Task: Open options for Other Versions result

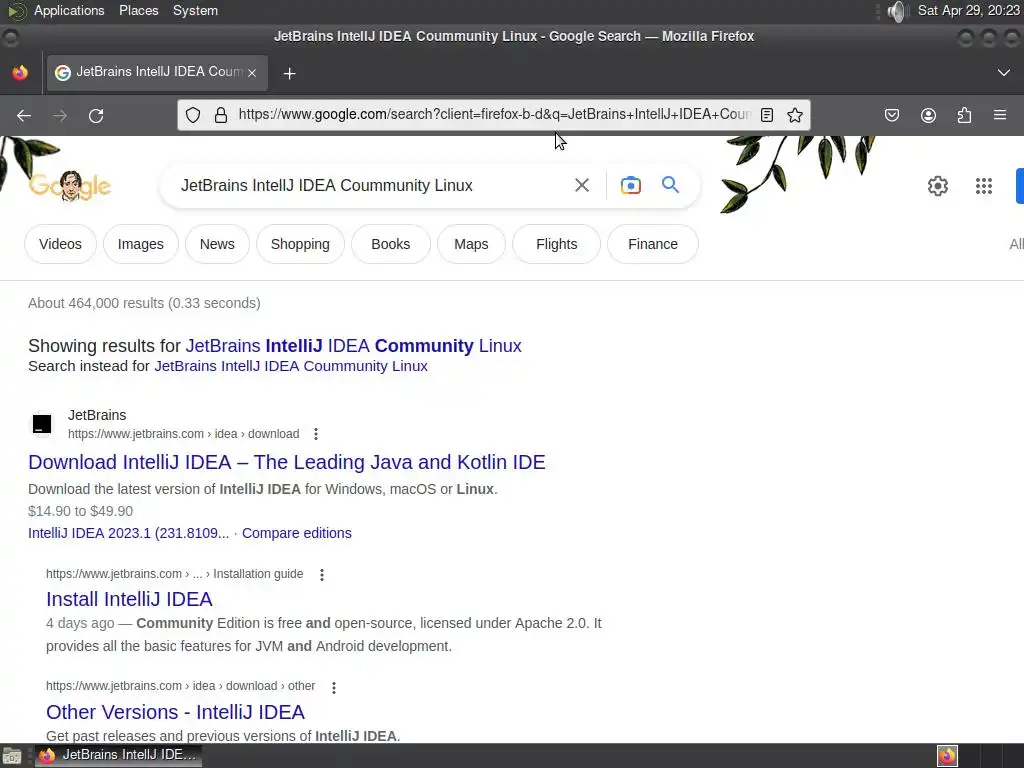Action: coord(334,687)
